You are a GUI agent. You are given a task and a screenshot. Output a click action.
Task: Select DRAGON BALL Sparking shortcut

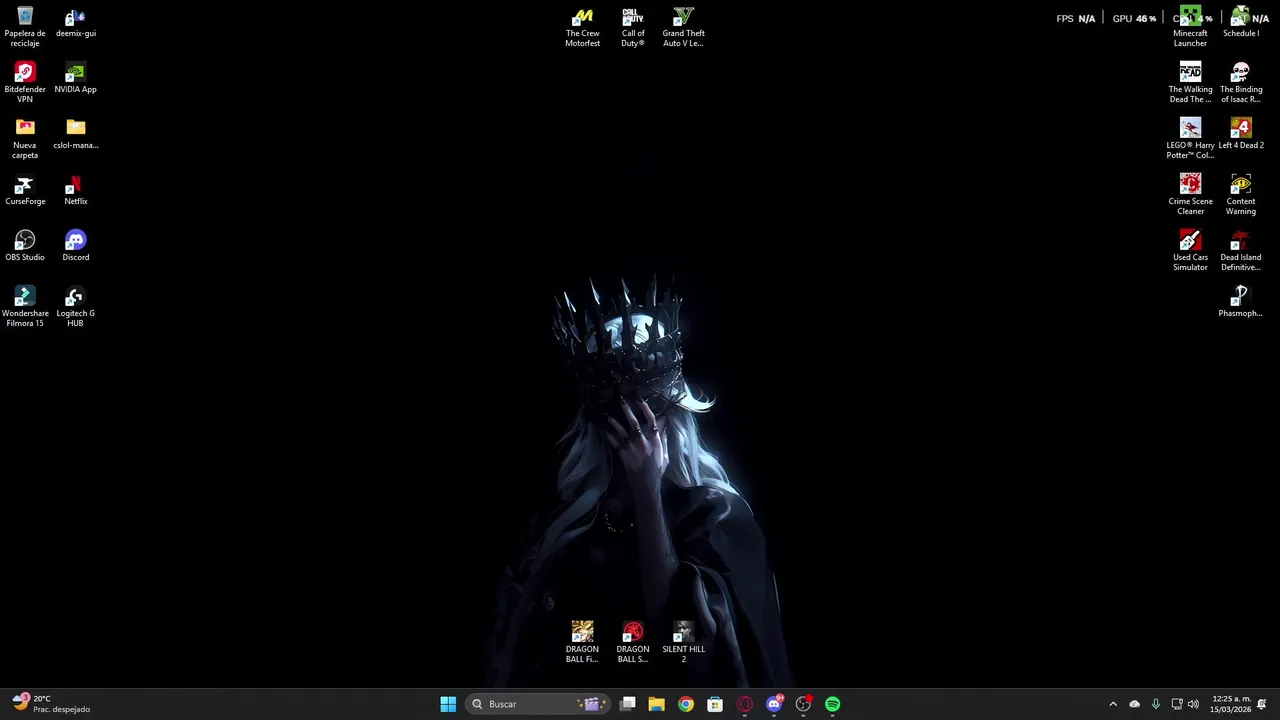pos(633,643)
